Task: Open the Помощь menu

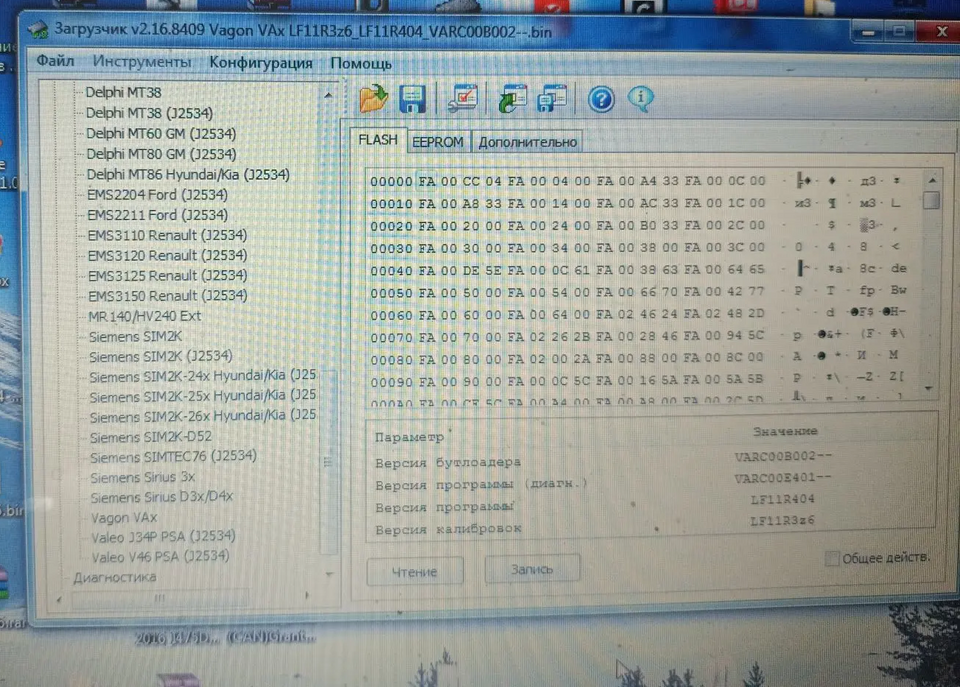Action: [x=361, y=64]
